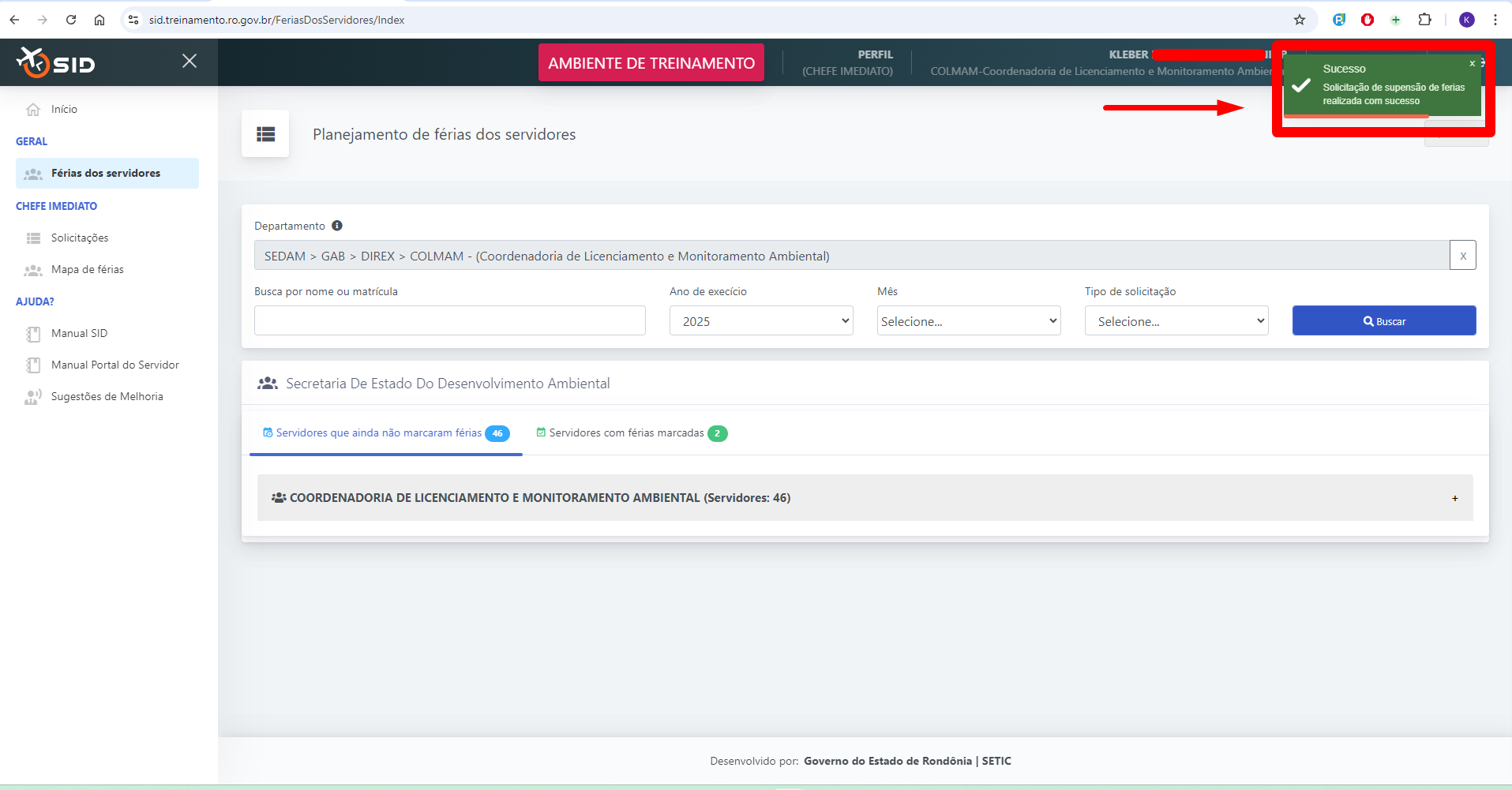The height and width of the screenshot is (790, 1512).
Task: Open Solicitações in the sidebar
Action: pyautogui.click(x=80, y=238)
